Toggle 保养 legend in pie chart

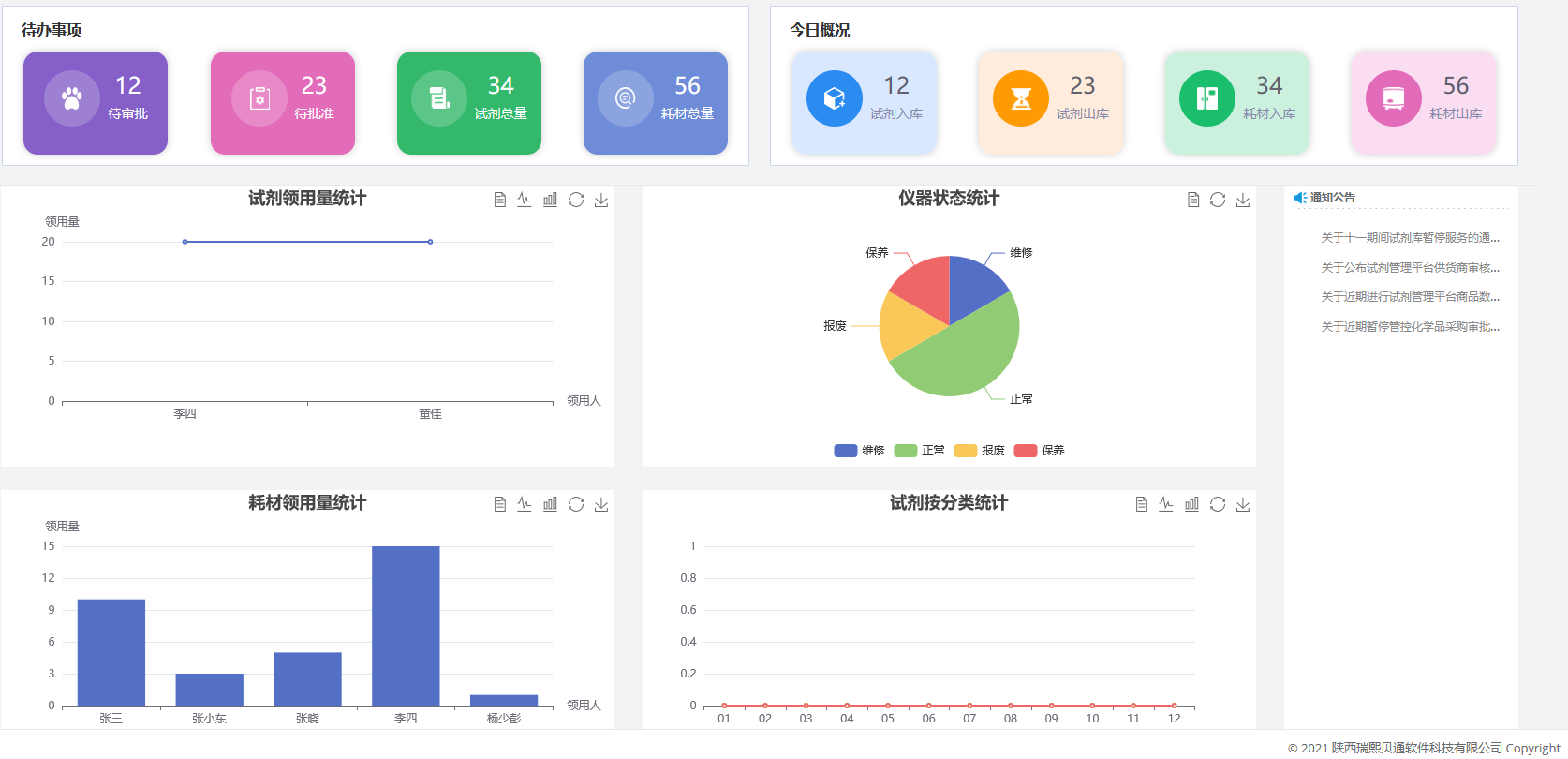1040,451
